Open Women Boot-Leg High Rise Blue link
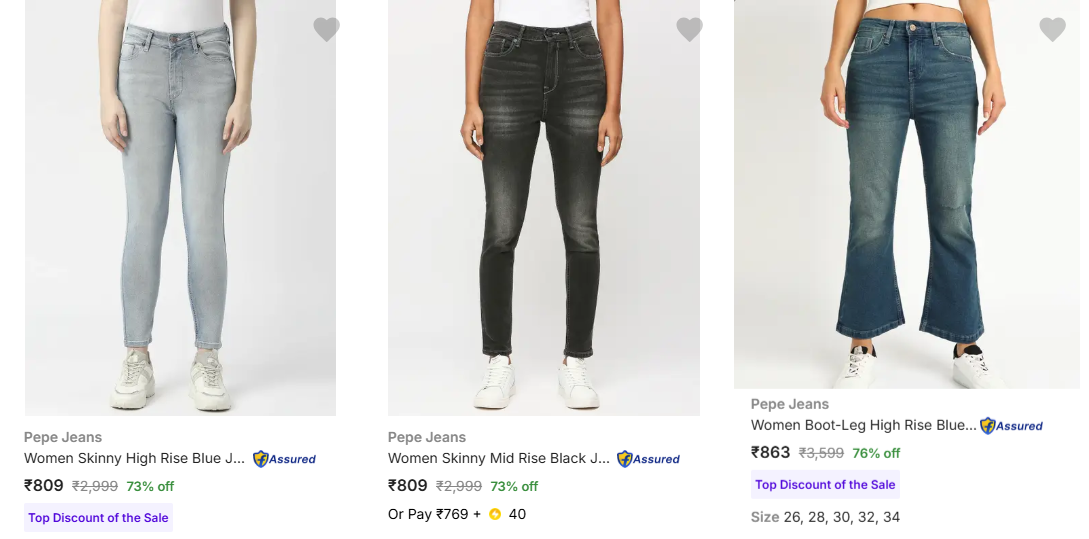Screen dimensions: 1089x539 tap(863, 425)
